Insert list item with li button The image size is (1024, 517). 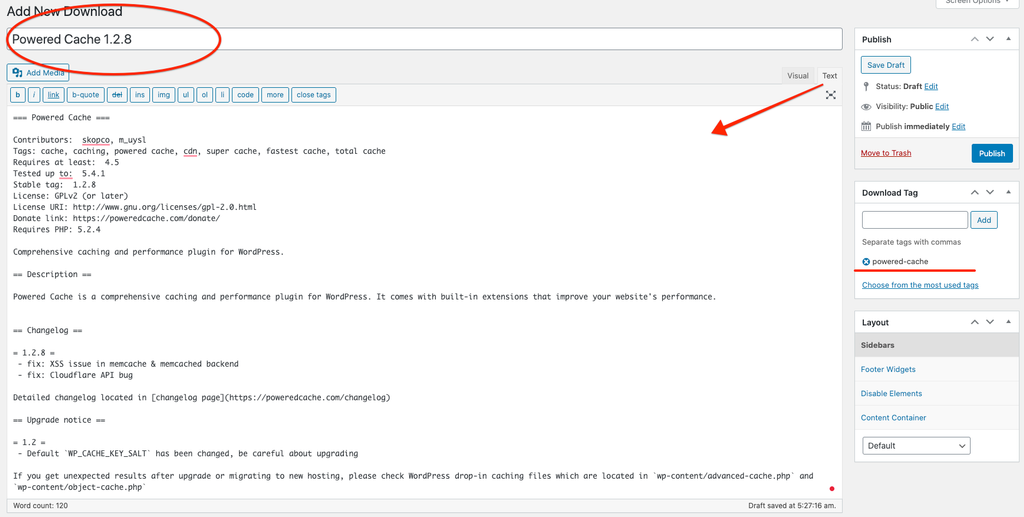(223, 95)
